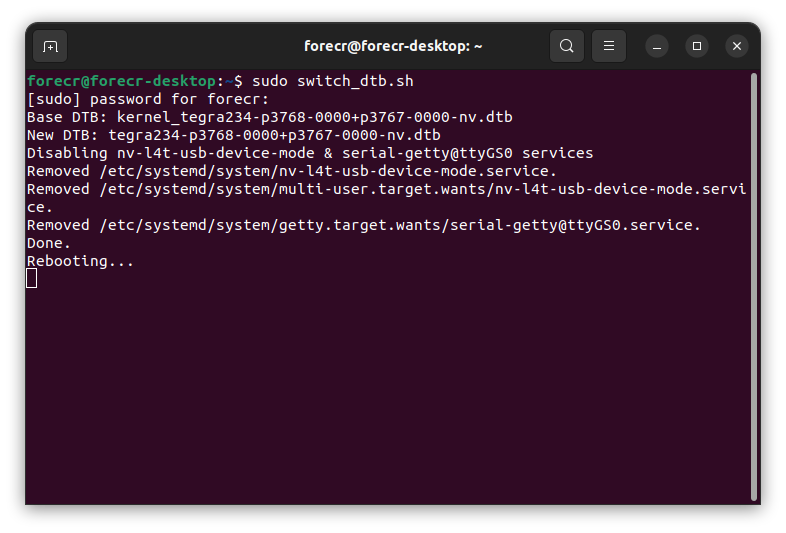This screenshot has width=786, height=533.
Task: Click the Disabling nv-l4t-usb-device-mode services line
Action: point(310,153)
